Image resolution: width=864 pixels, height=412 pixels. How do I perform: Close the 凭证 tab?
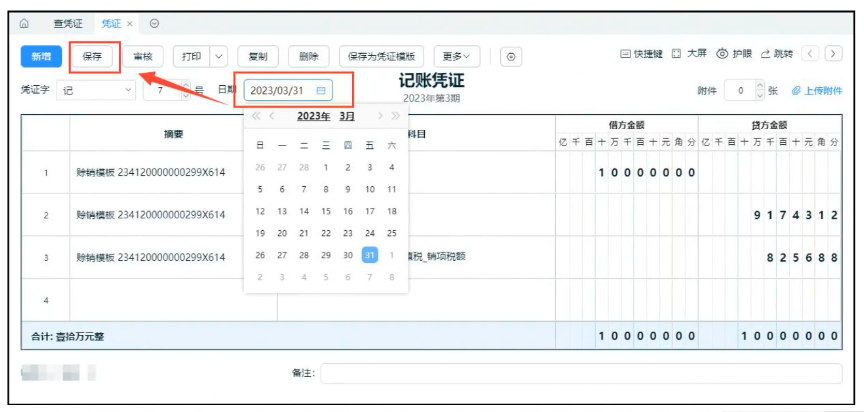(129, 24)
